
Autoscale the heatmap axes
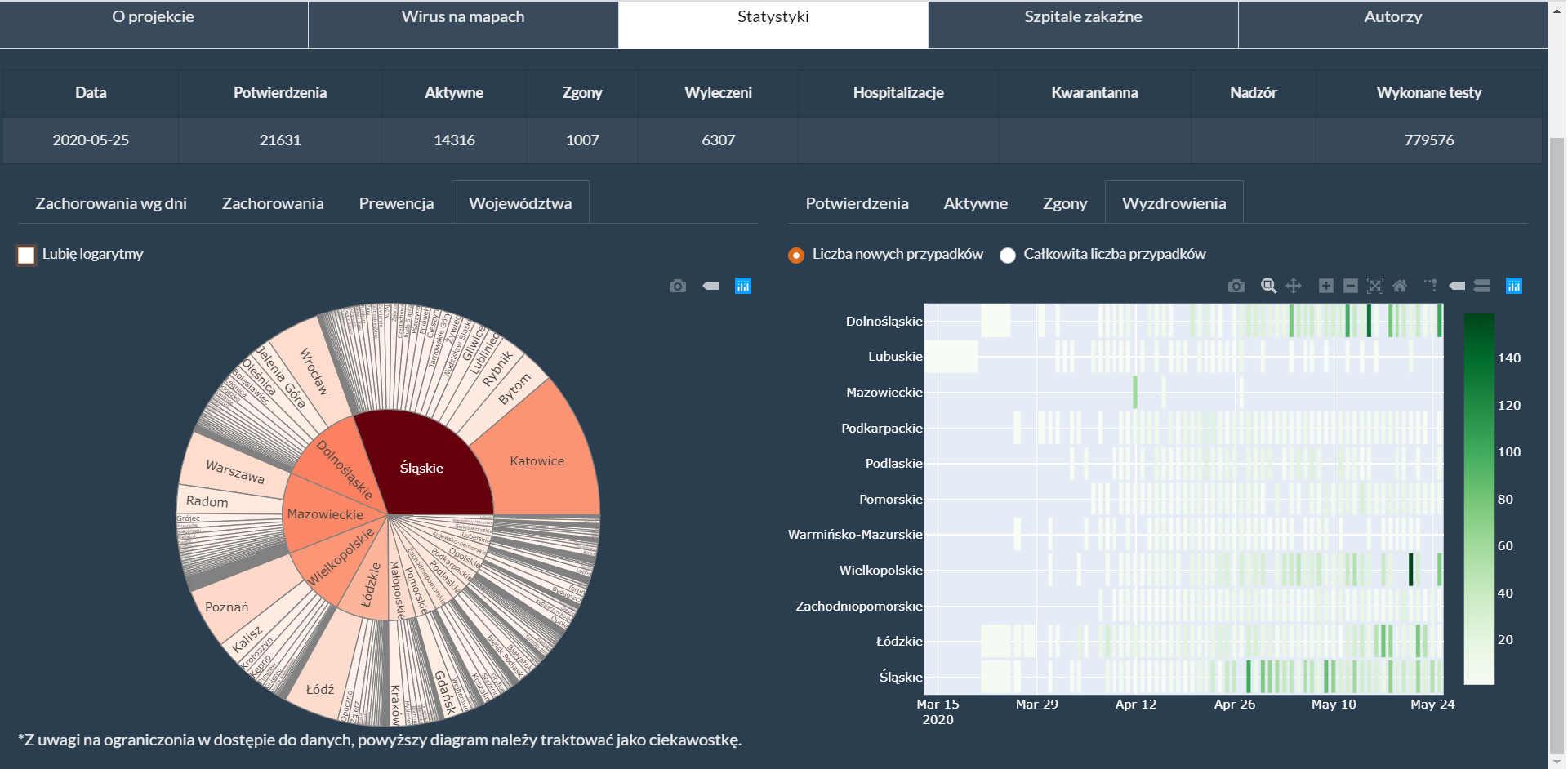[x=1375, y=286]
